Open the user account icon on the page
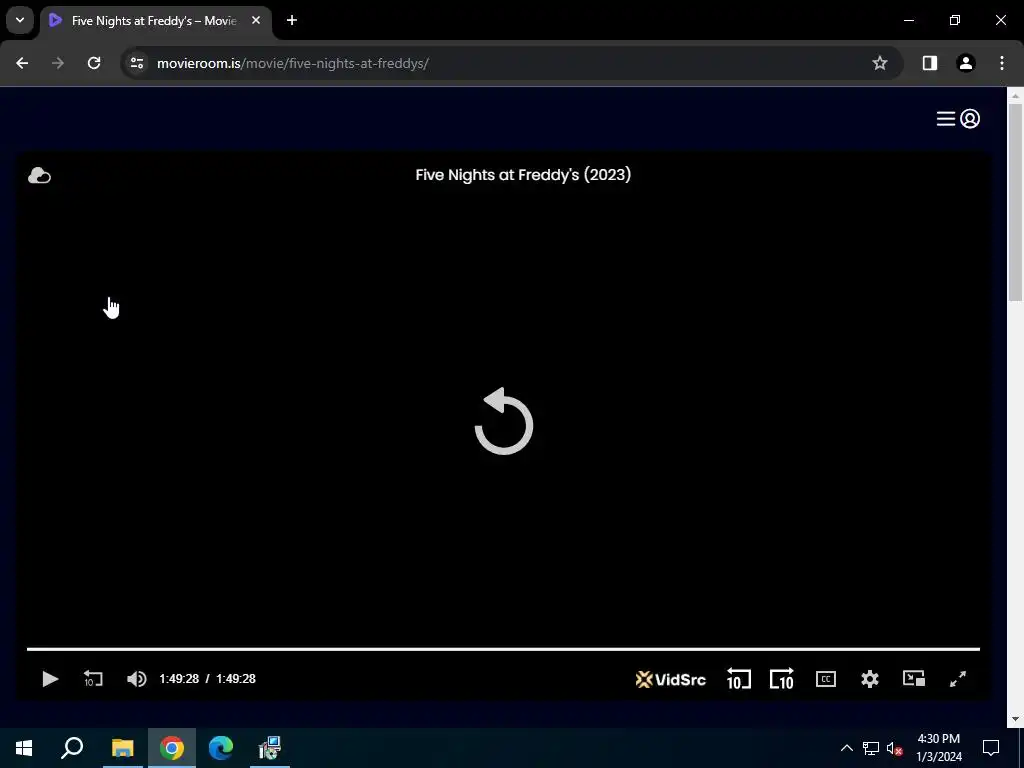This screenshot has width=1024, height=768. coord(970,119)
